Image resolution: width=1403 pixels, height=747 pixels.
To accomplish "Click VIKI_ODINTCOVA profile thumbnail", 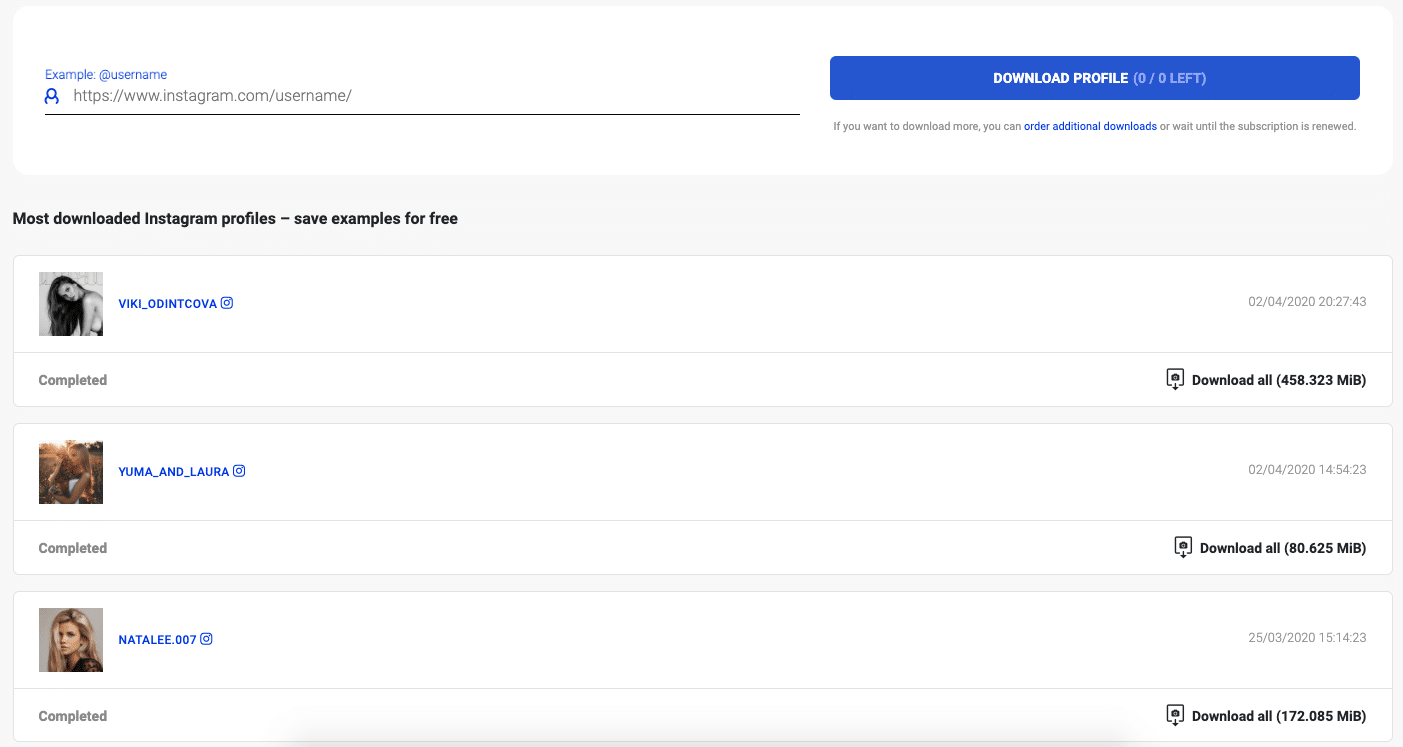I will pos(71,304).
